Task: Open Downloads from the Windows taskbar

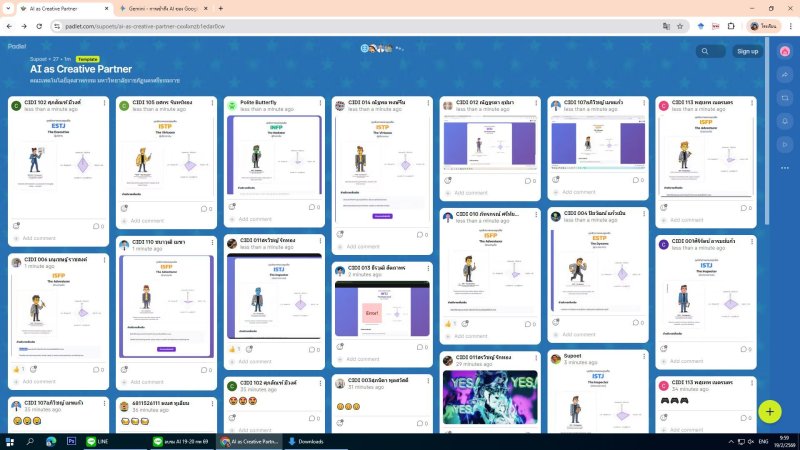Action: click(310, 440)
